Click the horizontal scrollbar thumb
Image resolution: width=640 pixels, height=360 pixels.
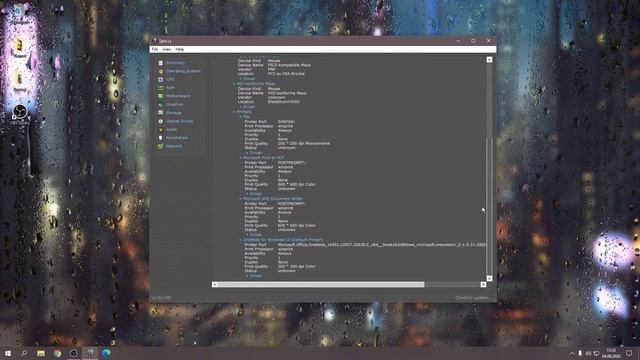(x=321, y=284)
